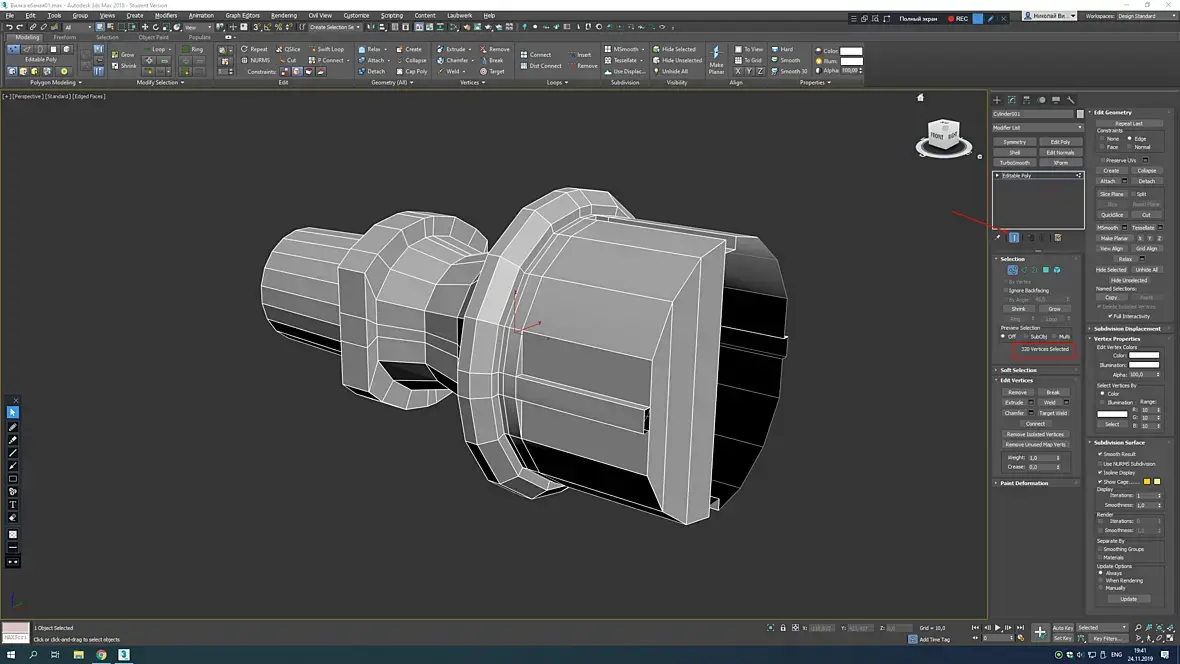The image size is (1180, 664).
Task: Click the Cap Poly tool
Action: coord(411,71)
